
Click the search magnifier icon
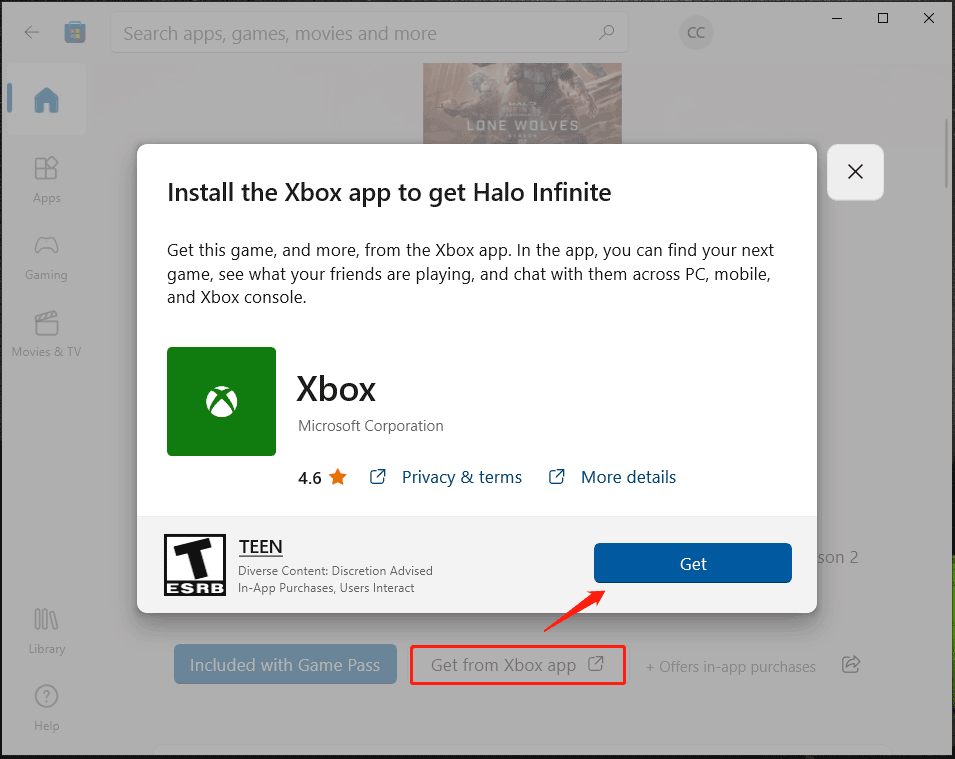[x=606, y=33]
